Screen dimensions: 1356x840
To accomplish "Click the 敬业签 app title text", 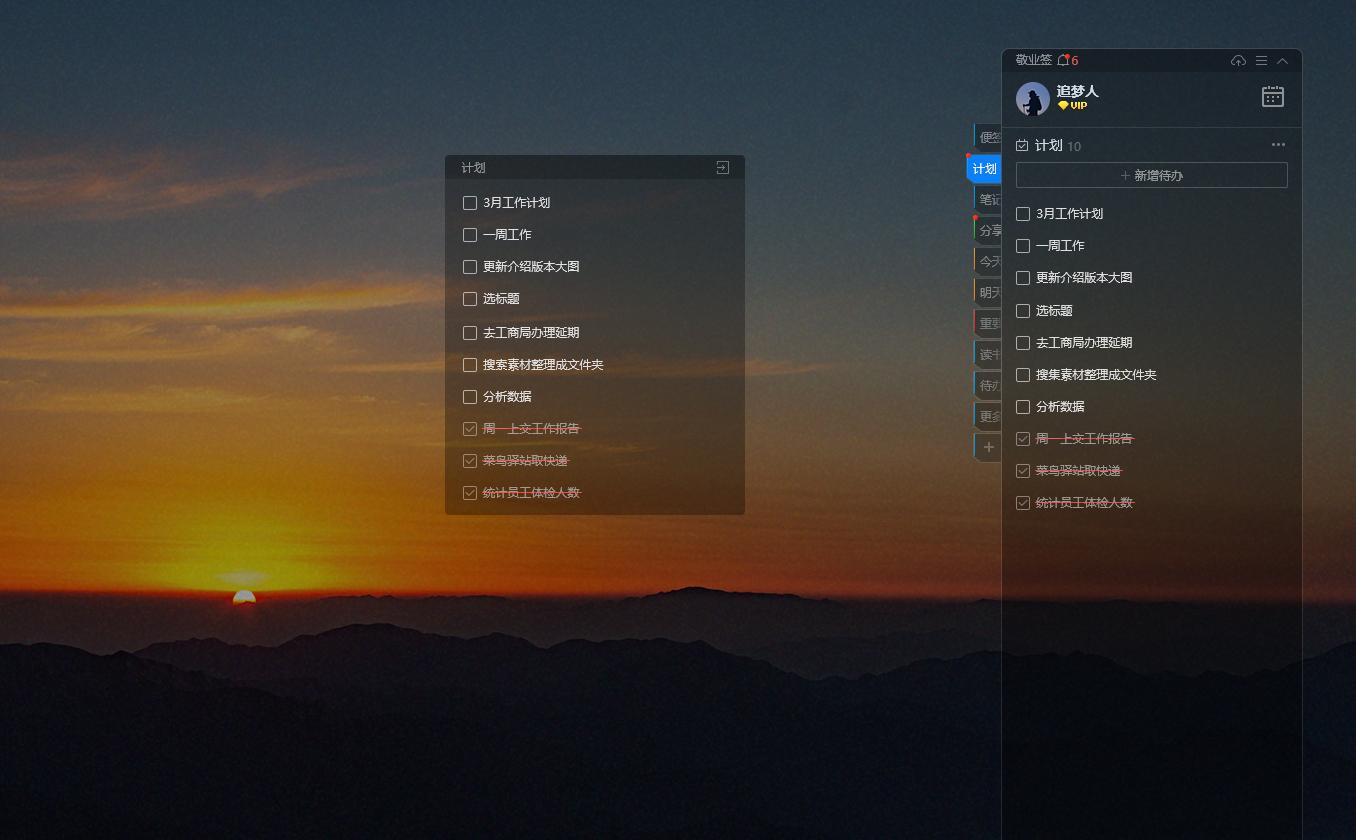I will coord(1034,60).
